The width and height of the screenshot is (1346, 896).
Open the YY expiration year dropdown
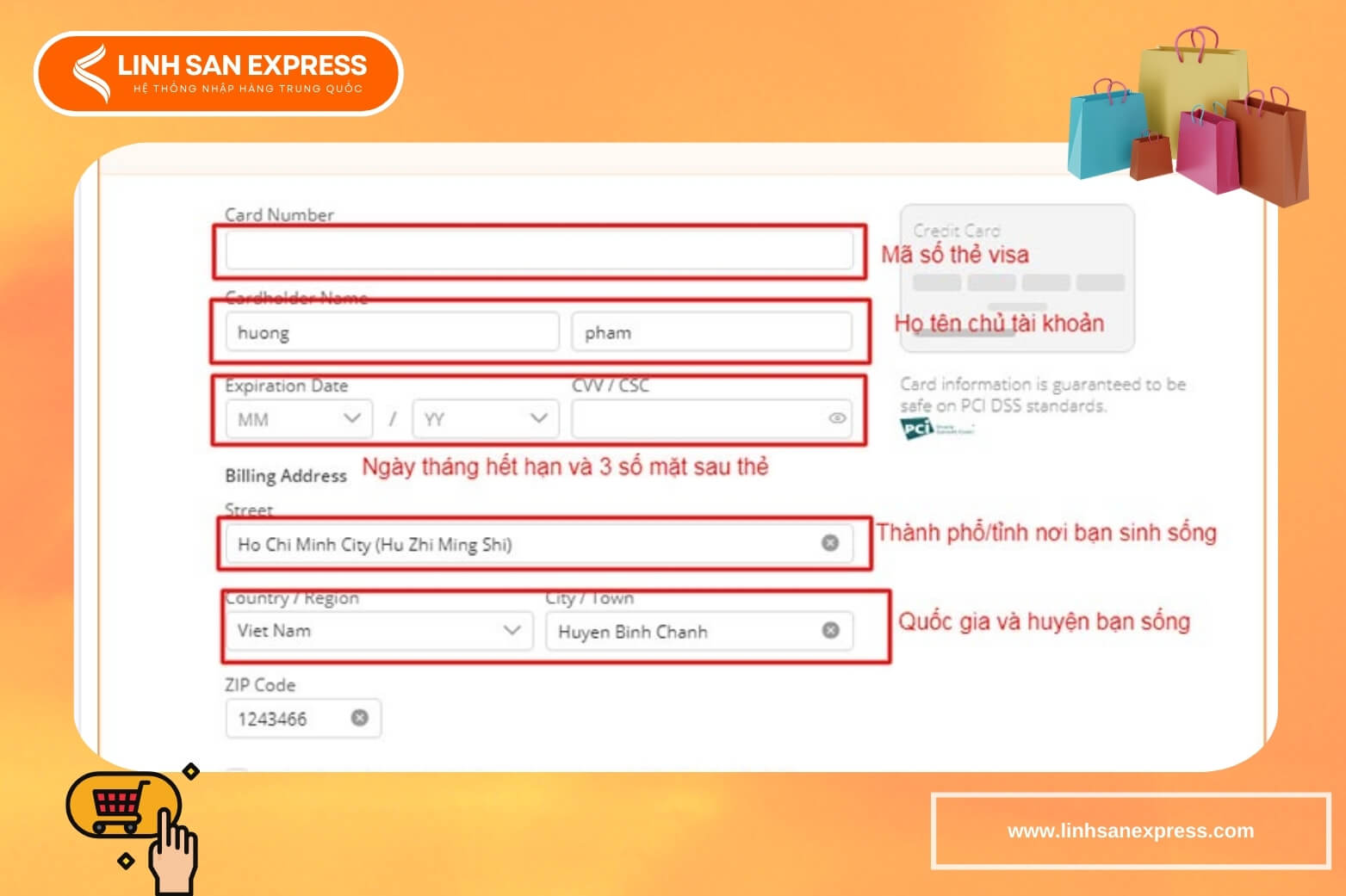[x=486, y=419]
